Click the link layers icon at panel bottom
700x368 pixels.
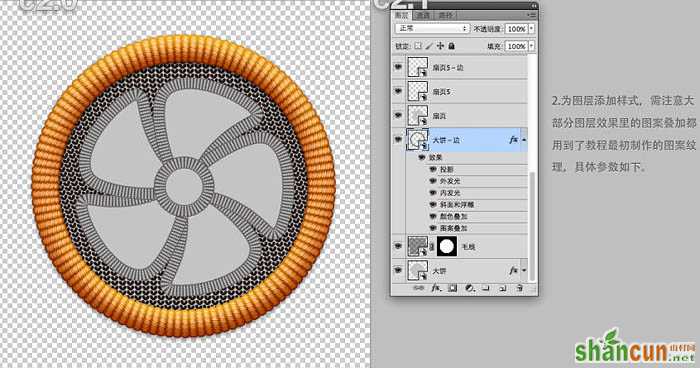pyautogui.click(x=418, y=289)
